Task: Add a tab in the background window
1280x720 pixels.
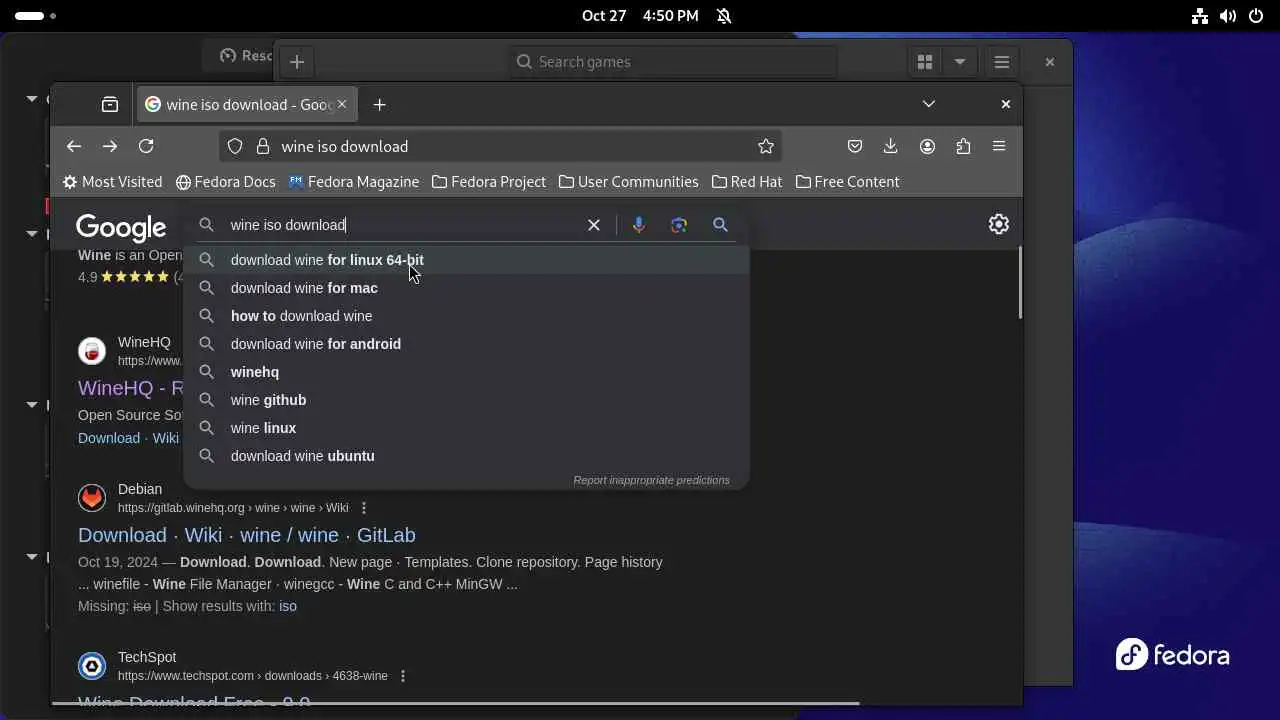Action: pos(297,62)
